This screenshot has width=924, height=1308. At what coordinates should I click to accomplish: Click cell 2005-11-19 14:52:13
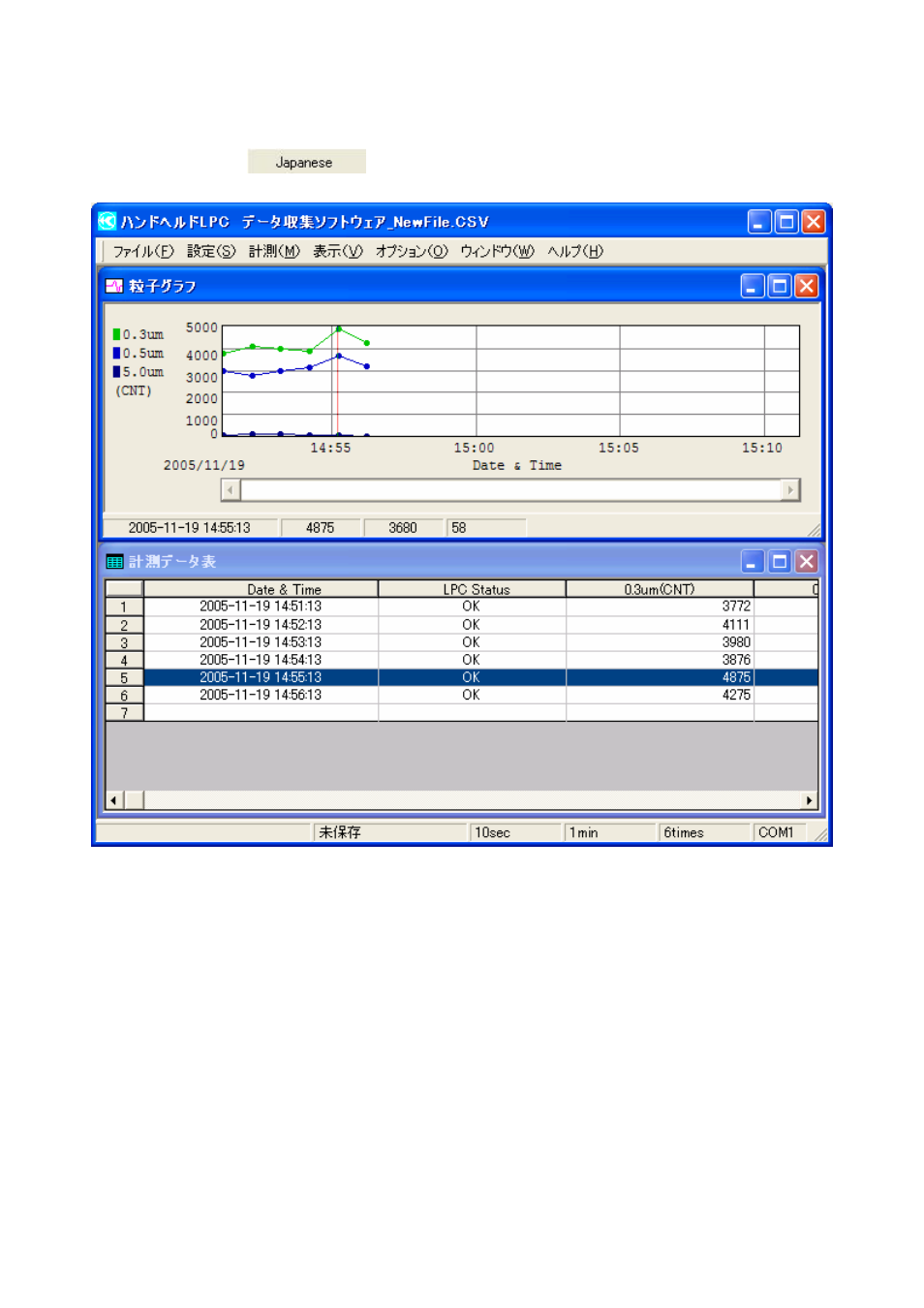(261, 625)
